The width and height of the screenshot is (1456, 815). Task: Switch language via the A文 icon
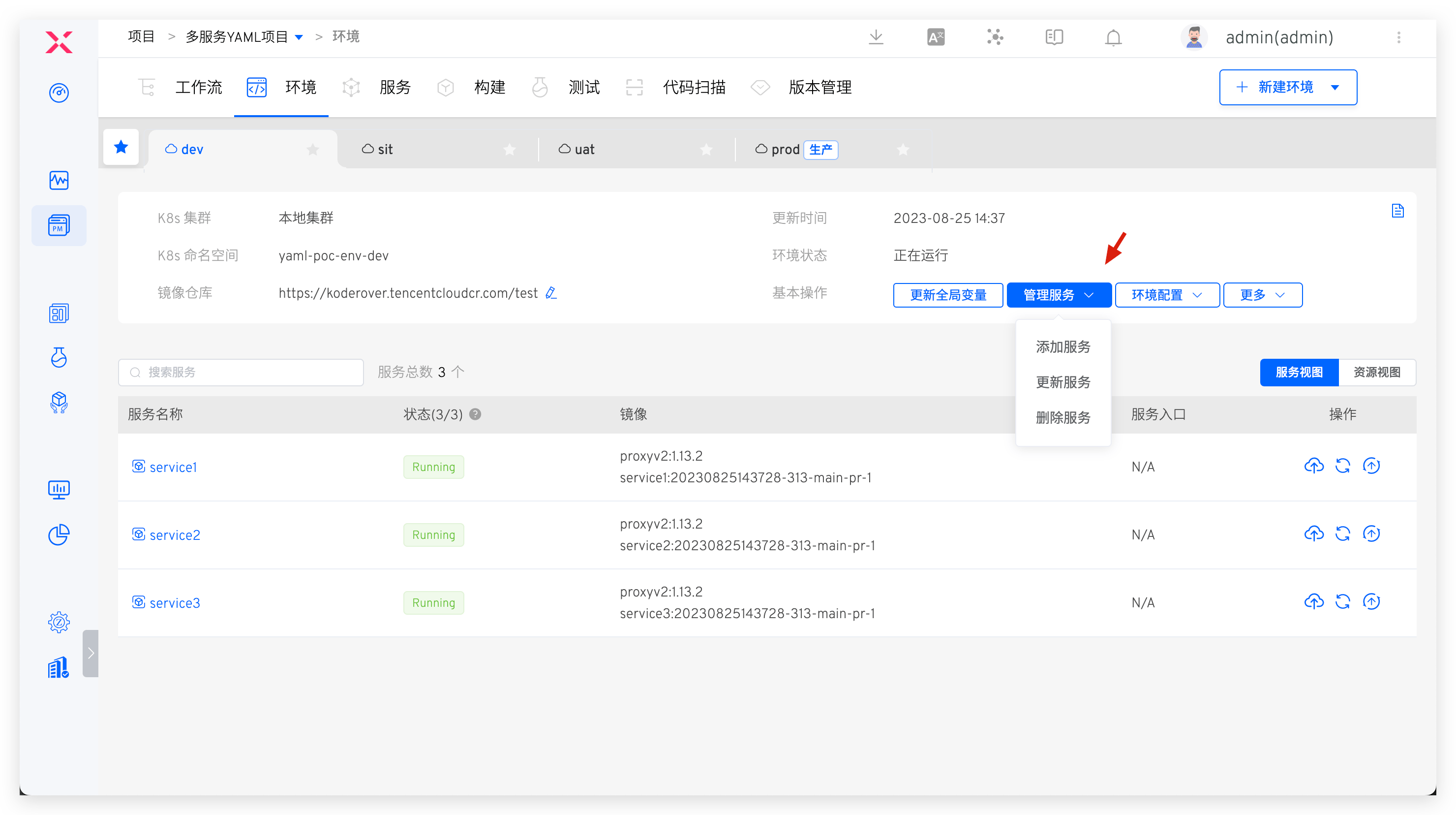pyautogui.click(x=936, y=37)
